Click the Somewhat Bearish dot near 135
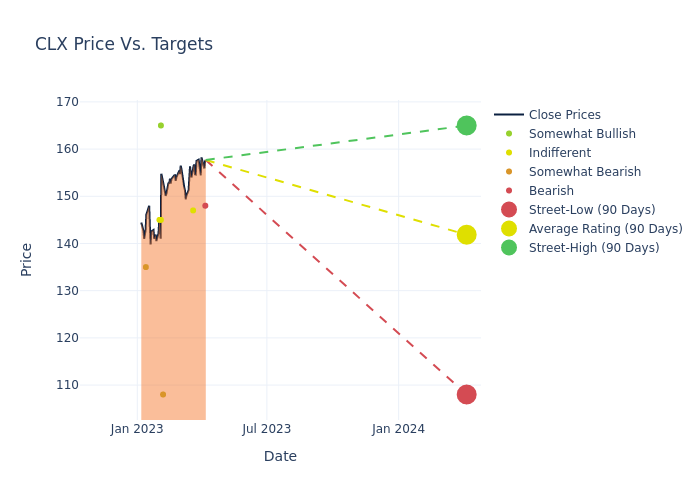 (x=145, y=267)
